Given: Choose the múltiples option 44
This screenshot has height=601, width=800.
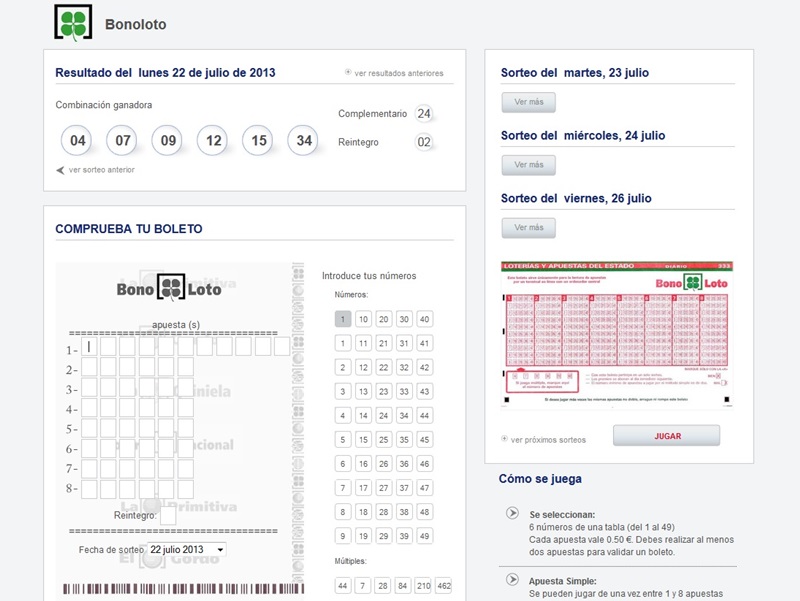Looking at the screenshot, I should pyautogui.click(x=343, y=585).
